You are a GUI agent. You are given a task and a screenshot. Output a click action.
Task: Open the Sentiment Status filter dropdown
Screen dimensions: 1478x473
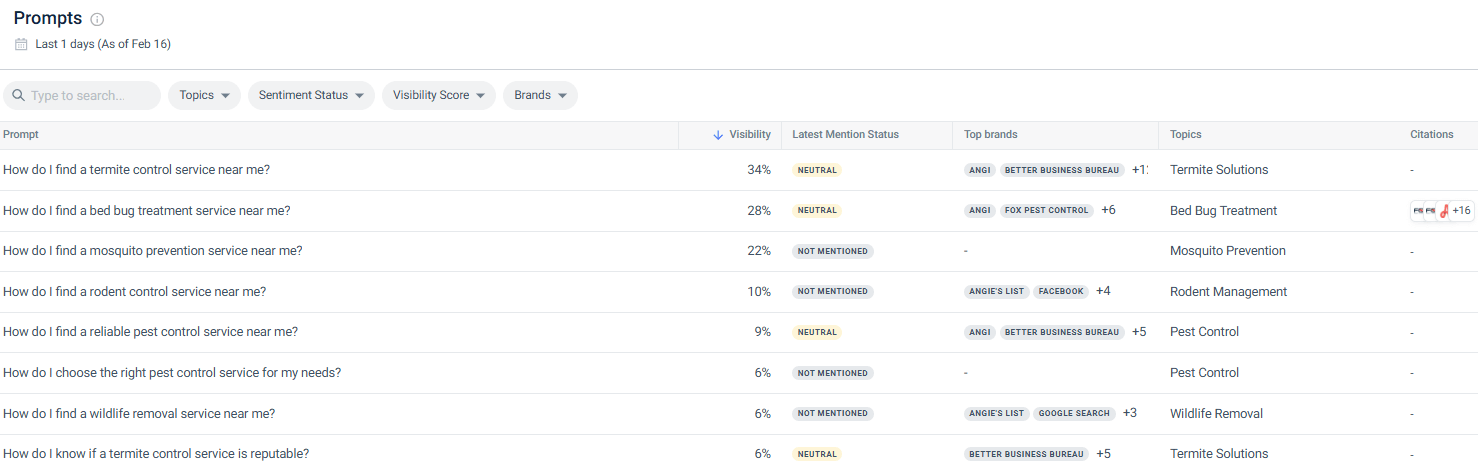(x=311, y=95)
